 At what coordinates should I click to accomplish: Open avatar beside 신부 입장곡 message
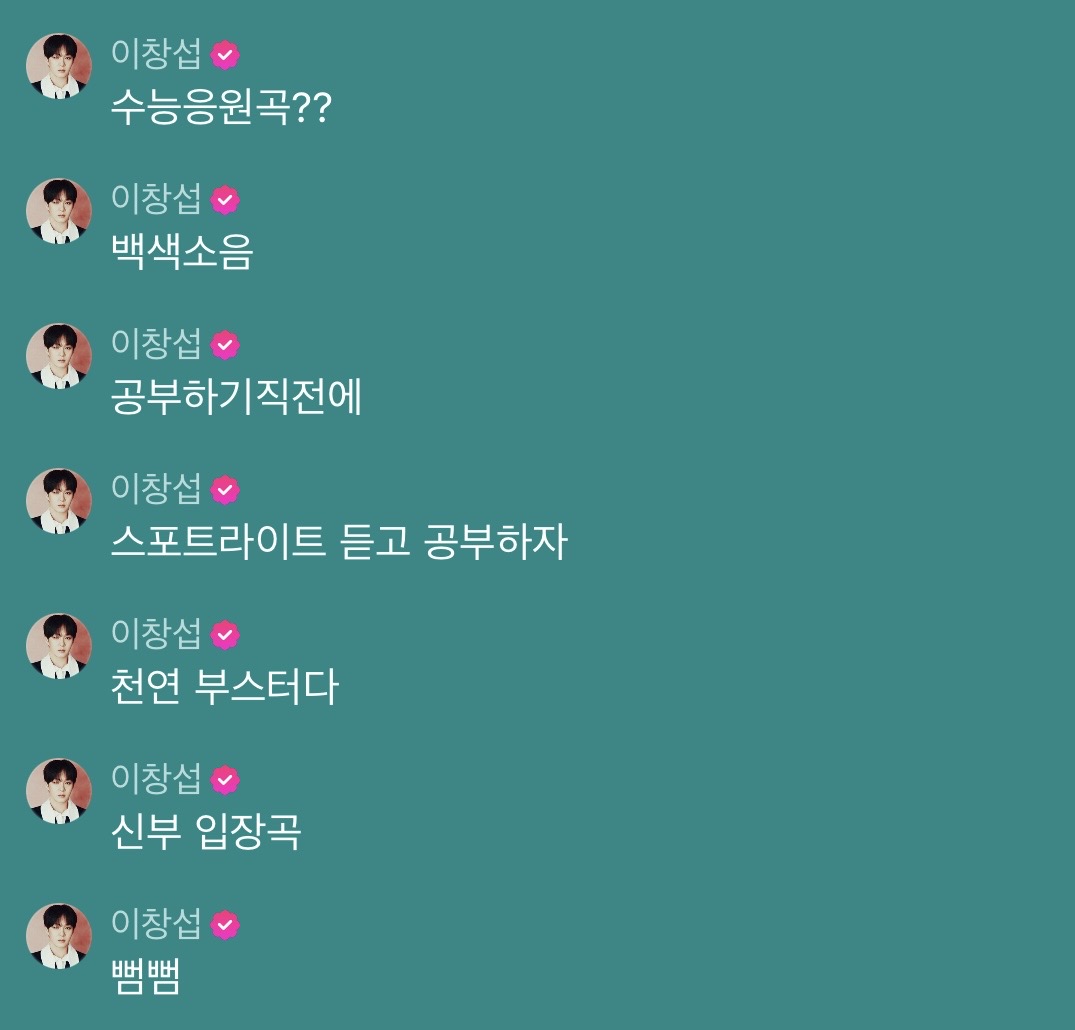pyautogui.click(x=59, y=791)
